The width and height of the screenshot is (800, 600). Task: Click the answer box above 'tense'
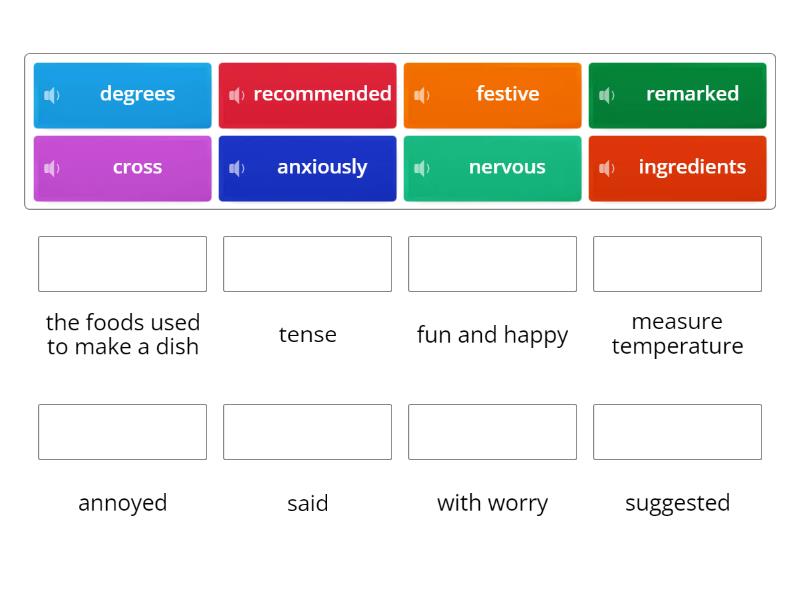(x=307, y=264)
